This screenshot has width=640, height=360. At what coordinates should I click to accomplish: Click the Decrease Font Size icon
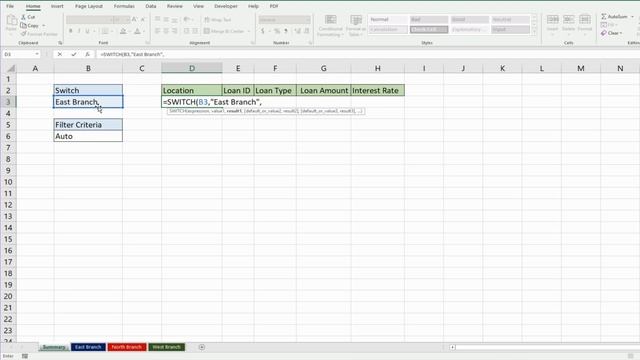[142, 20]
